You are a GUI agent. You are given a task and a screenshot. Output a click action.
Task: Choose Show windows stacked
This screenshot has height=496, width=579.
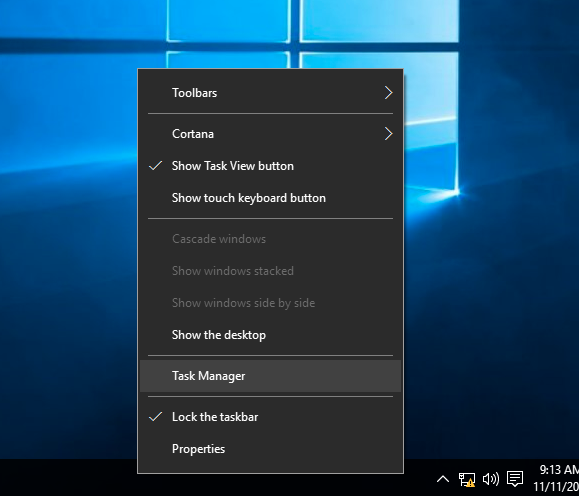pos(270,271)
